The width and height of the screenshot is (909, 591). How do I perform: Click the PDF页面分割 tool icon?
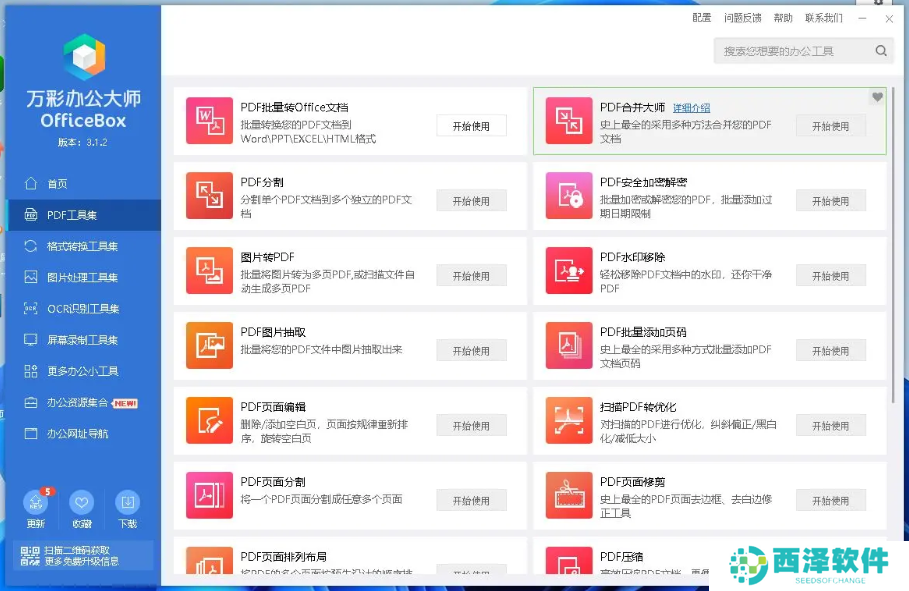click(209, 495)
